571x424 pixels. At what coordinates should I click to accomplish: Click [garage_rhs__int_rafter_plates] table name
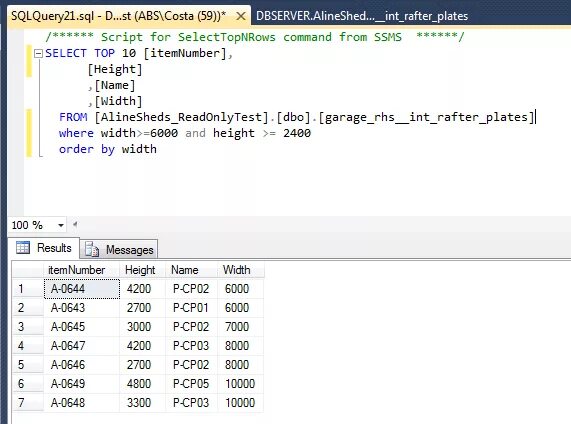pos(426,117)
